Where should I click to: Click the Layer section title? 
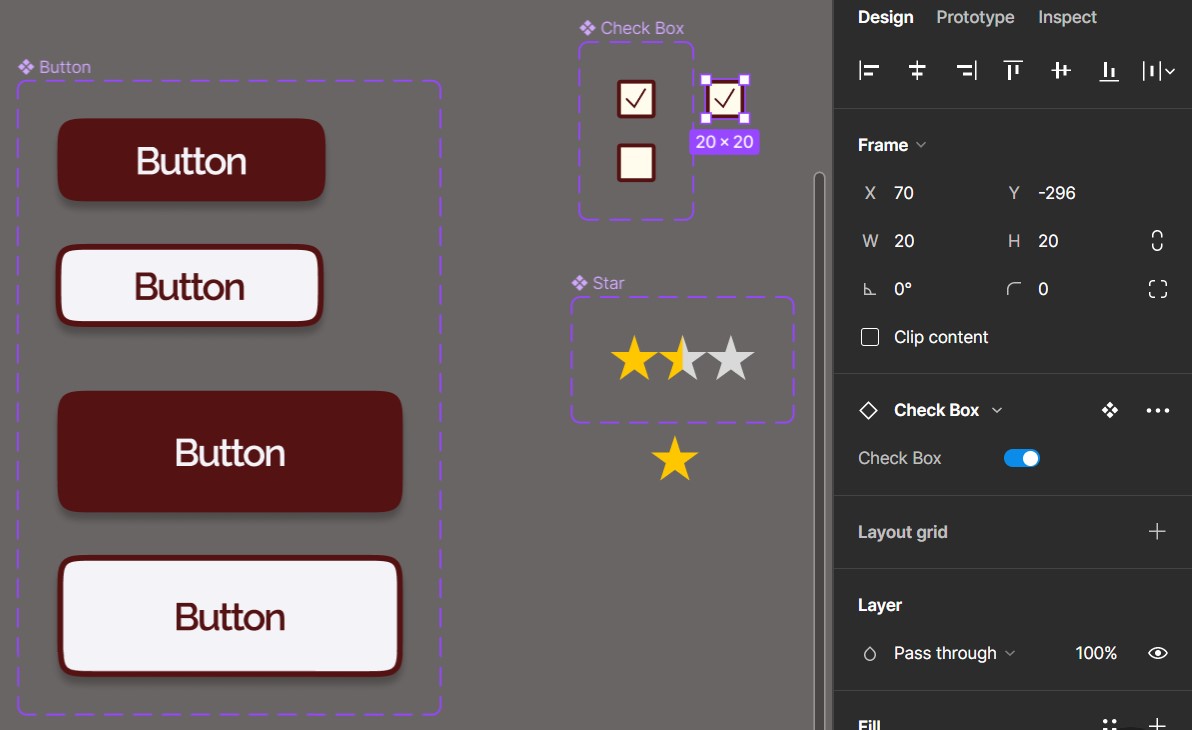tap(880, 605)
